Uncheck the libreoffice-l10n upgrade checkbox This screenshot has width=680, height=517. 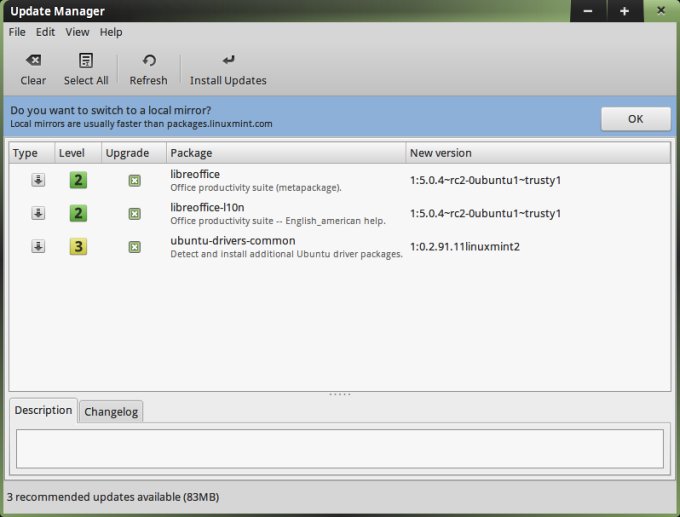pyautogui.click(x=134, y=213)
